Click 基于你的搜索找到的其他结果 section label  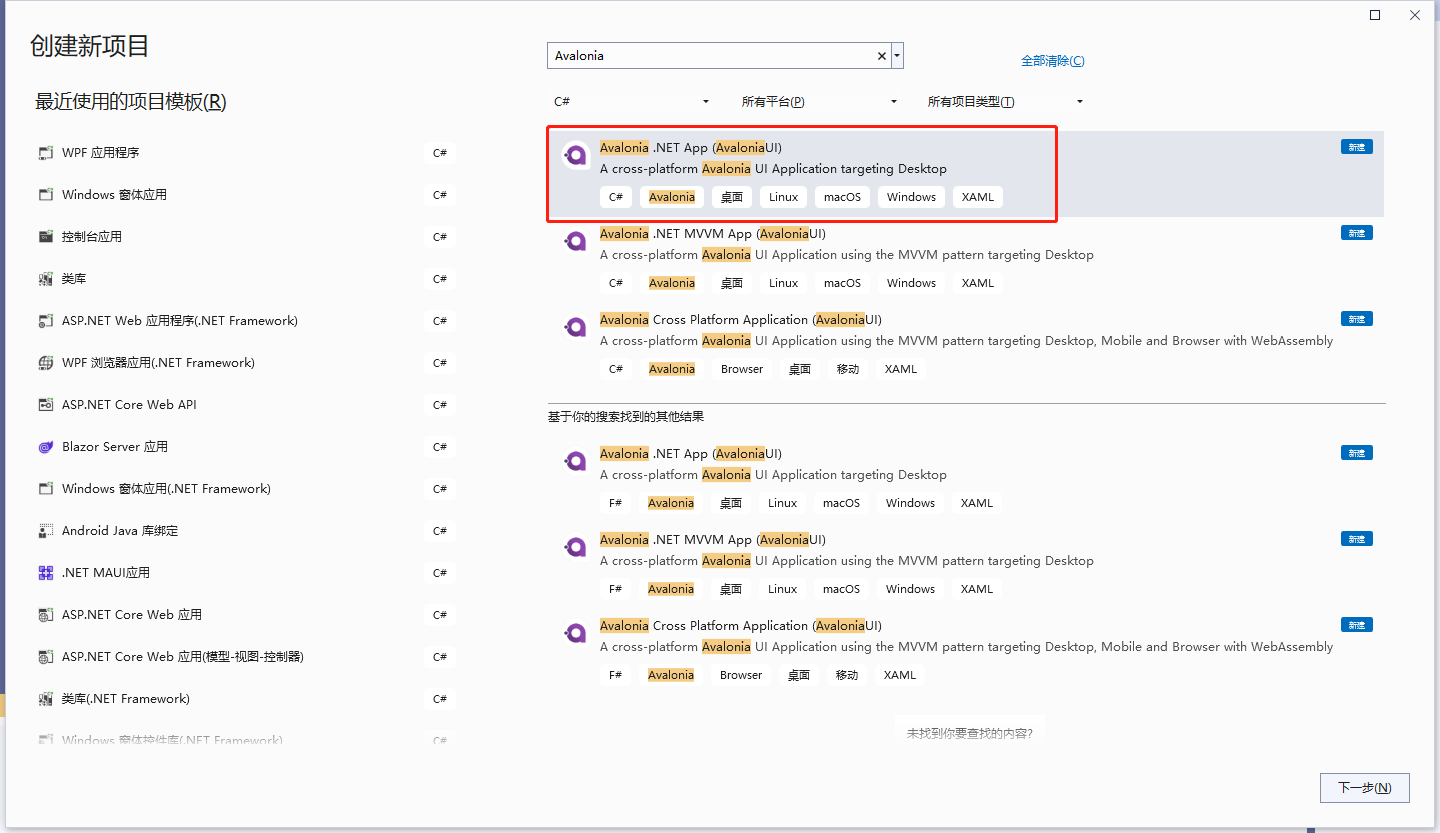626,416
